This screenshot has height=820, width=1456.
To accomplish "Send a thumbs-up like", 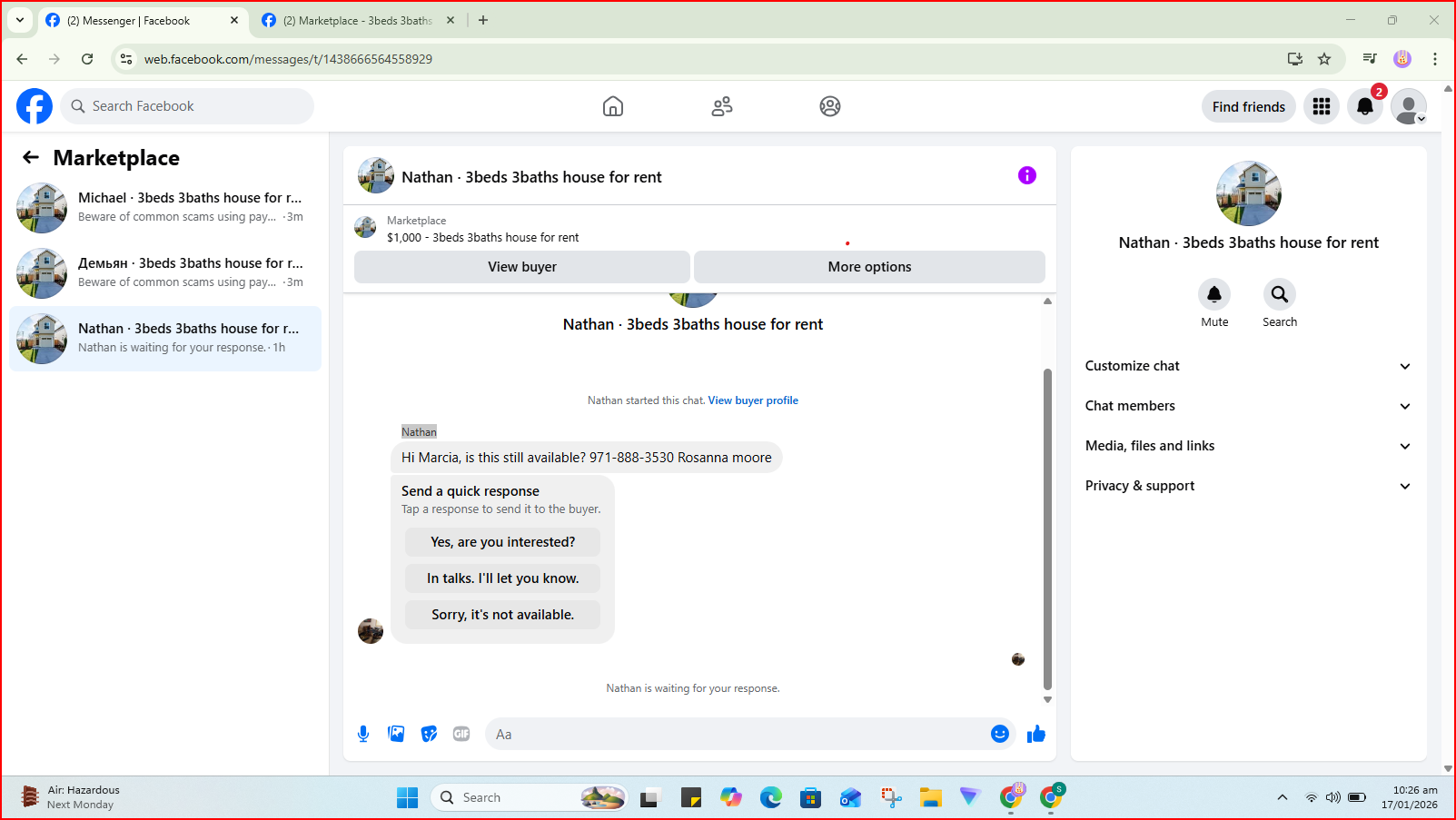I will coord(1036,734).
